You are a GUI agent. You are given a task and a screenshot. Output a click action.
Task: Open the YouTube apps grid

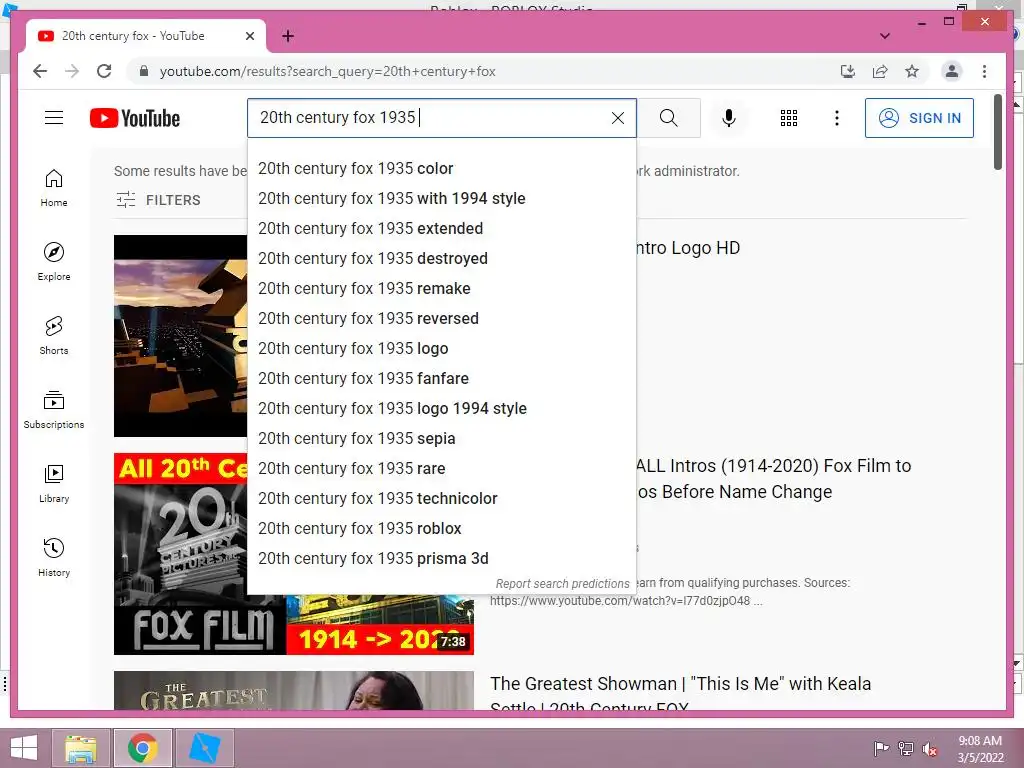[x=788, y=118]
